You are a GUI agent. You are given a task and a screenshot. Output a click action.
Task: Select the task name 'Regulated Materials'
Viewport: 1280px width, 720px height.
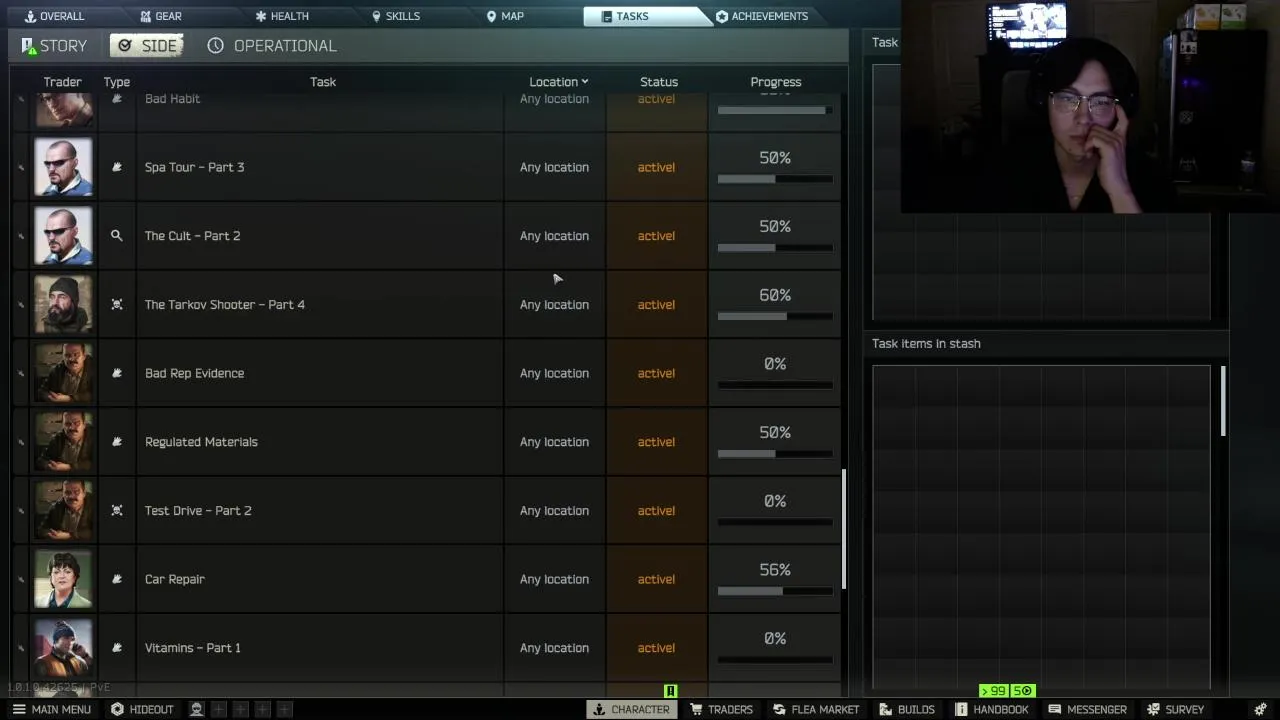click(201, 442)
